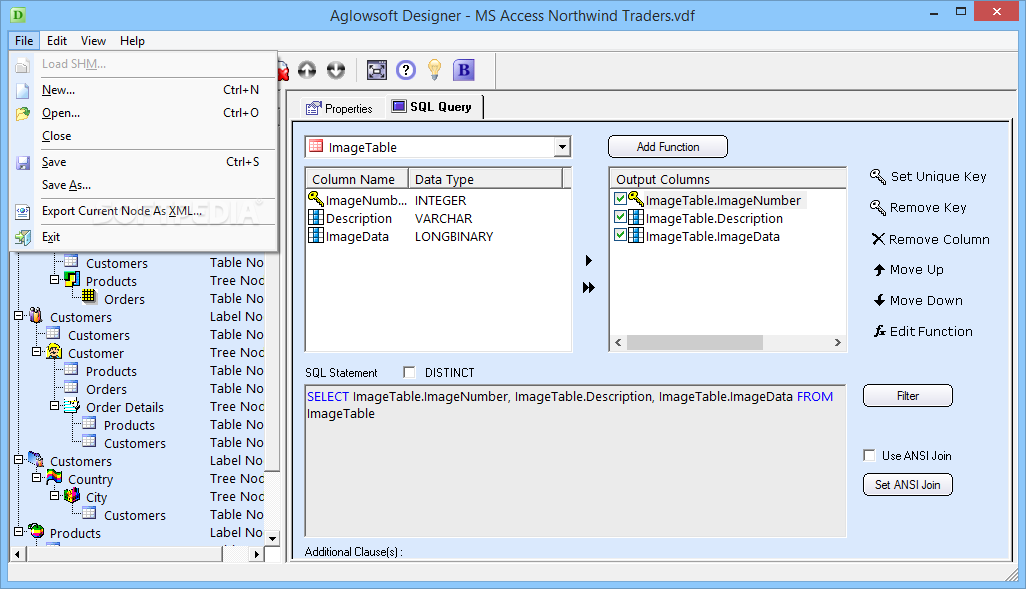Choose Export Current Node As XML...

tap(144, 211)
